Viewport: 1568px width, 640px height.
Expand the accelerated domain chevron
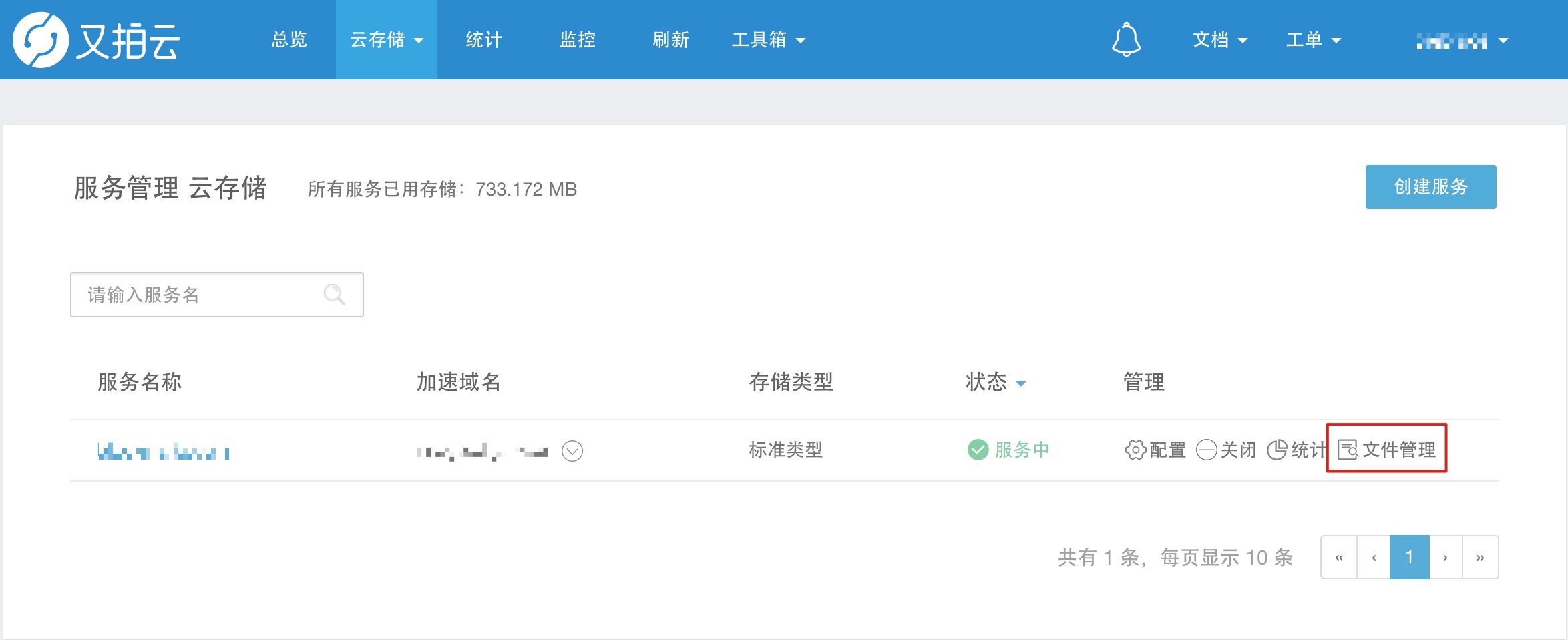[572, 451]
